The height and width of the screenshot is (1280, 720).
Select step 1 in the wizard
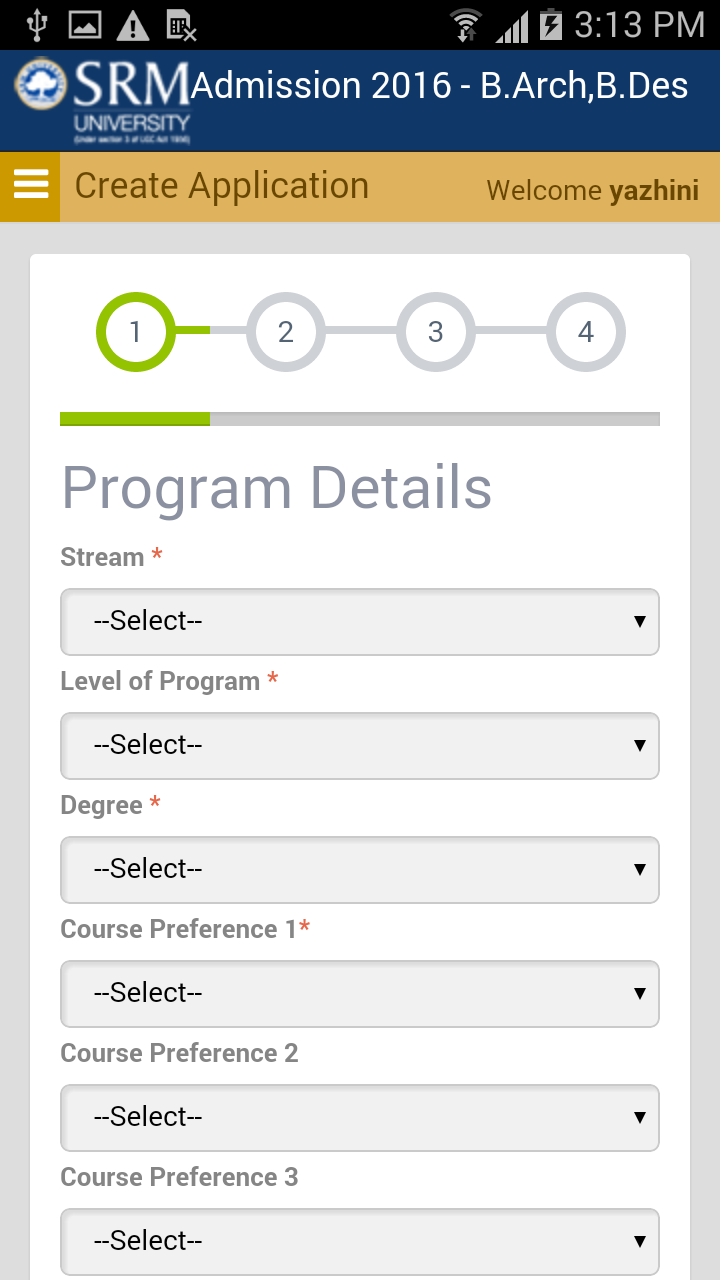(135, 331)
